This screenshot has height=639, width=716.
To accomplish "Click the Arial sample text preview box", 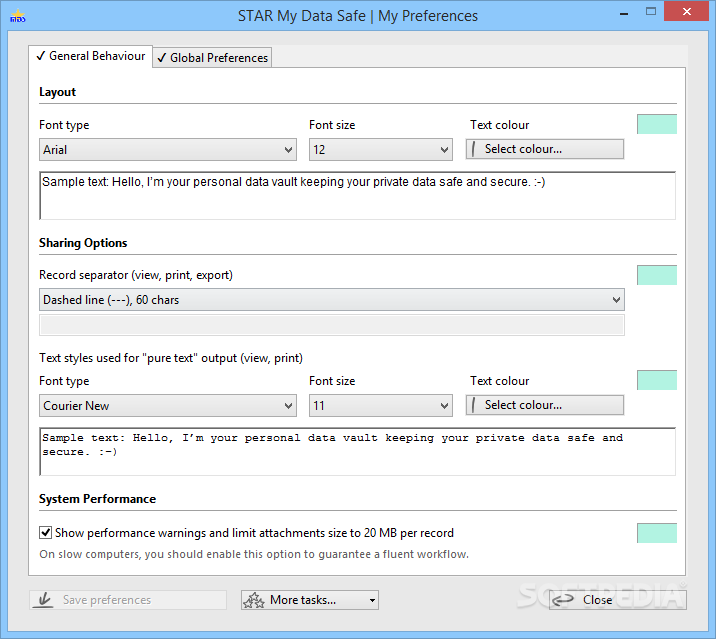I will (358, 195).
